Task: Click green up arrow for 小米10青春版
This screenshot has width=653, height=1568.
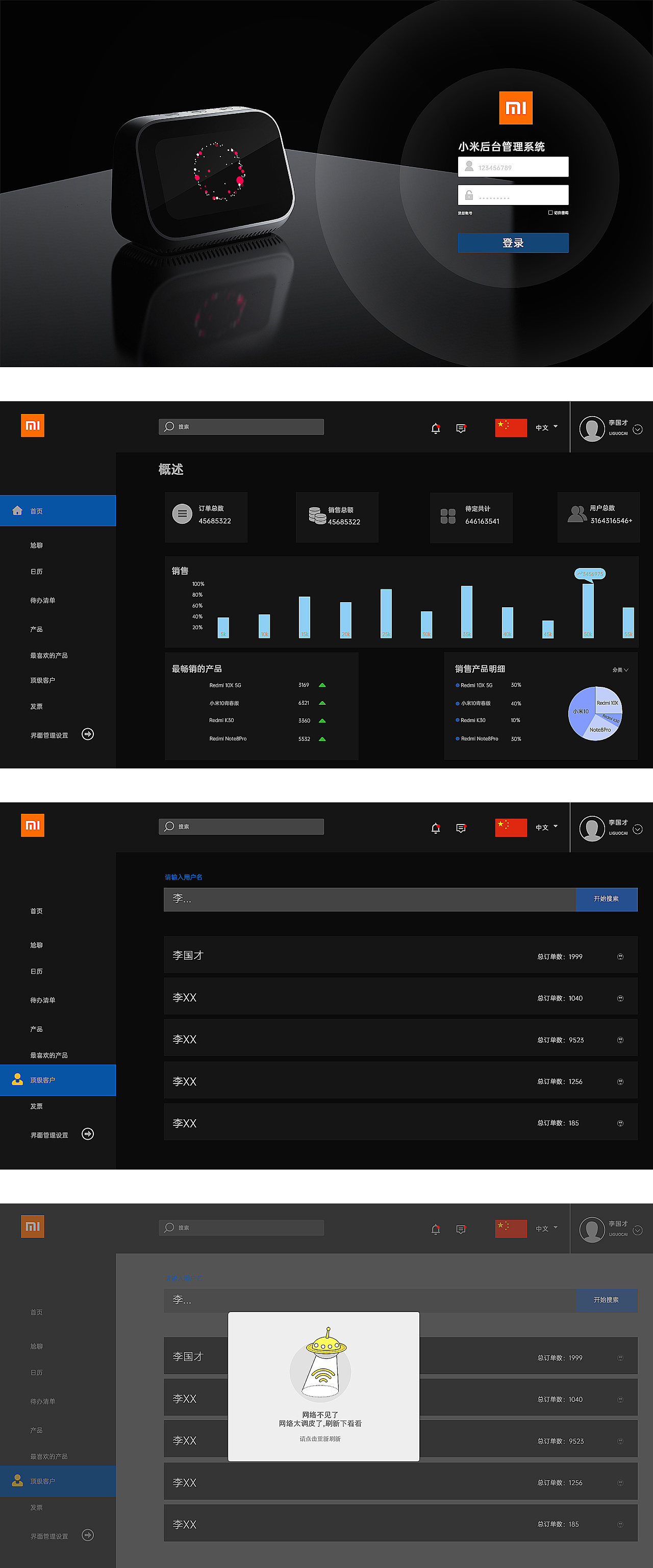Action: (x=322, y=703)
